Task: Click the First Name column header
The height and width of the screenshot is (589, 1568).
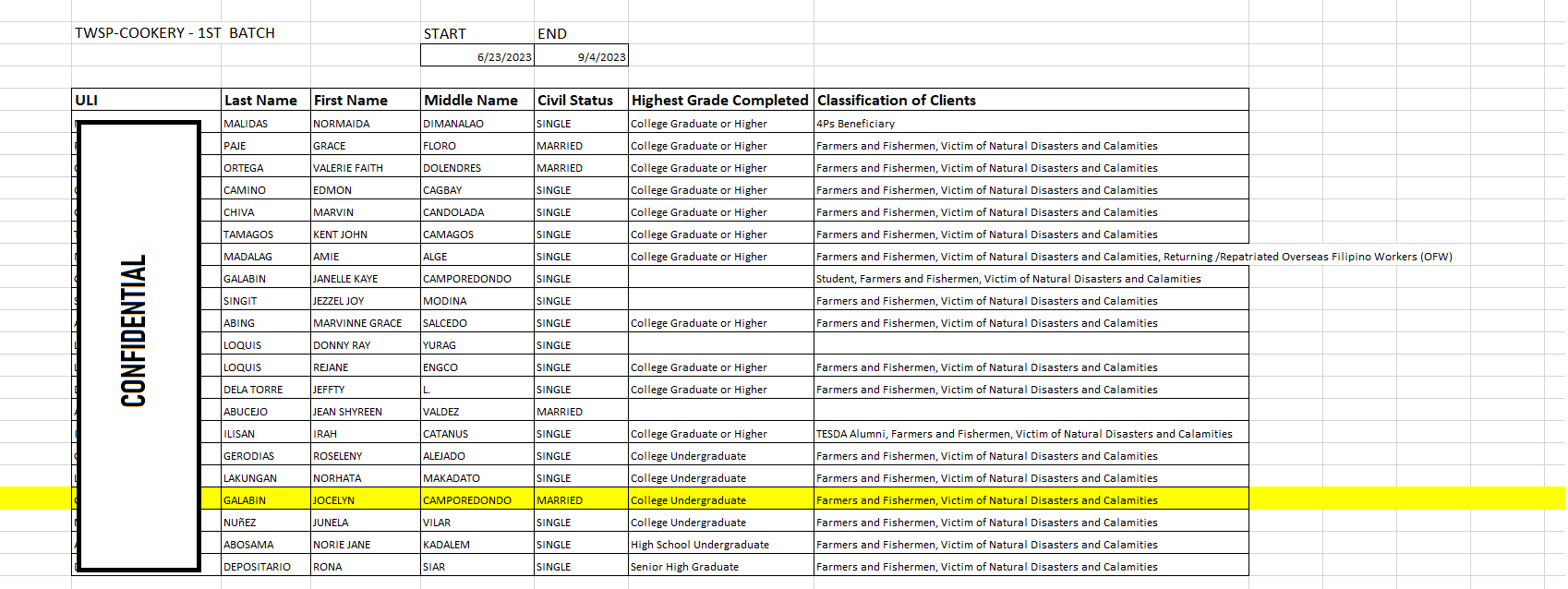Action: (366, 100)
